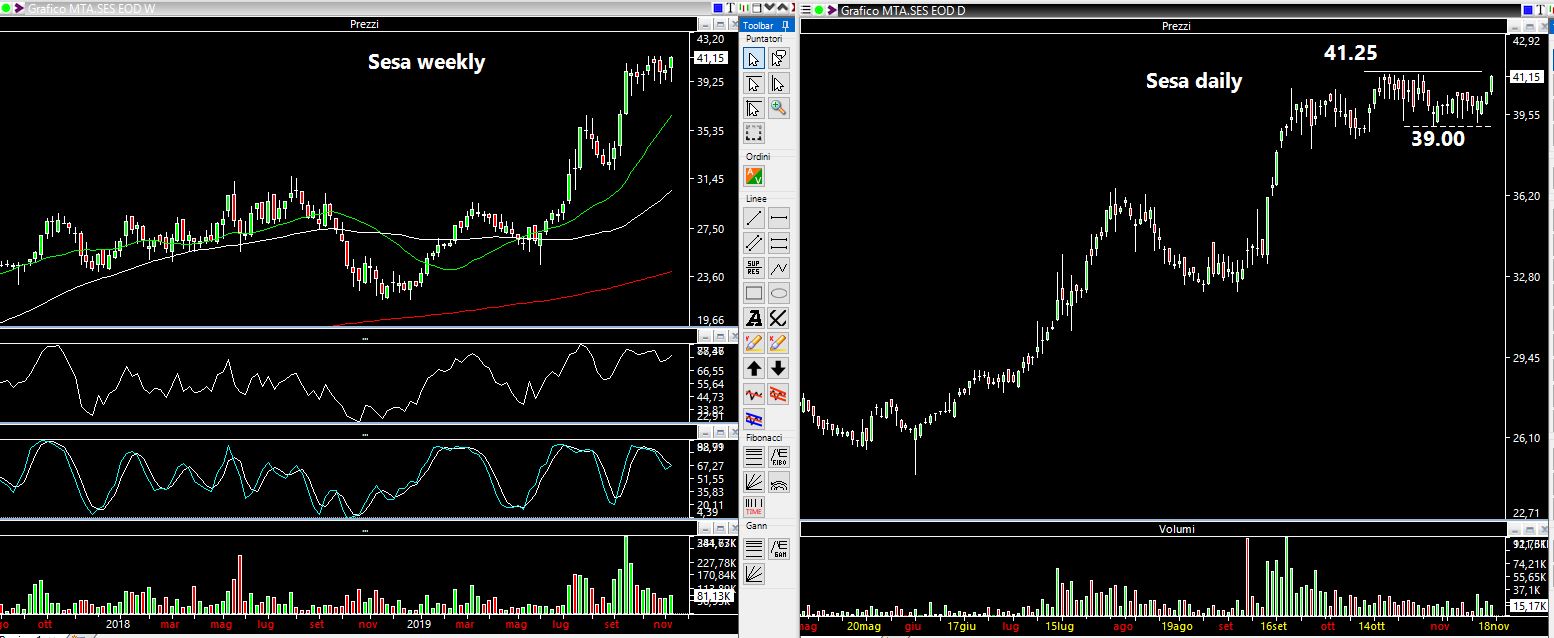This screenshot has height=638, width=1554.
Task: Select the Fibonacci arcs tool
Action: pyautogui.click(x=779, y=483)
